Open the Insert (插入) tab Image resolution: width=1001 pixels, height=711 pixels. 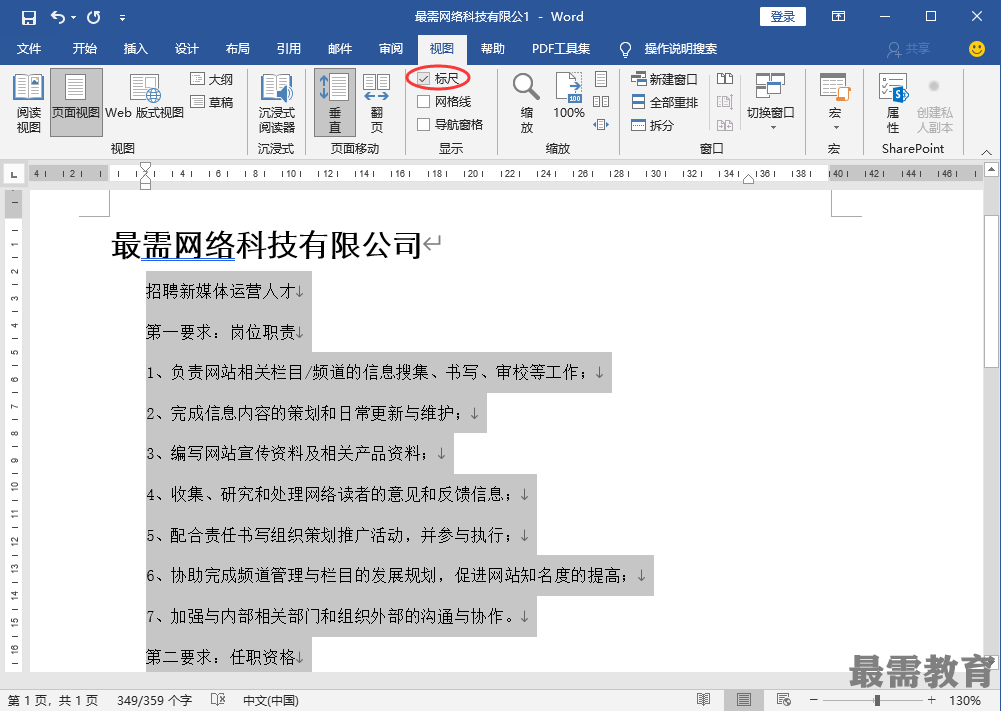tap(135, 49)
